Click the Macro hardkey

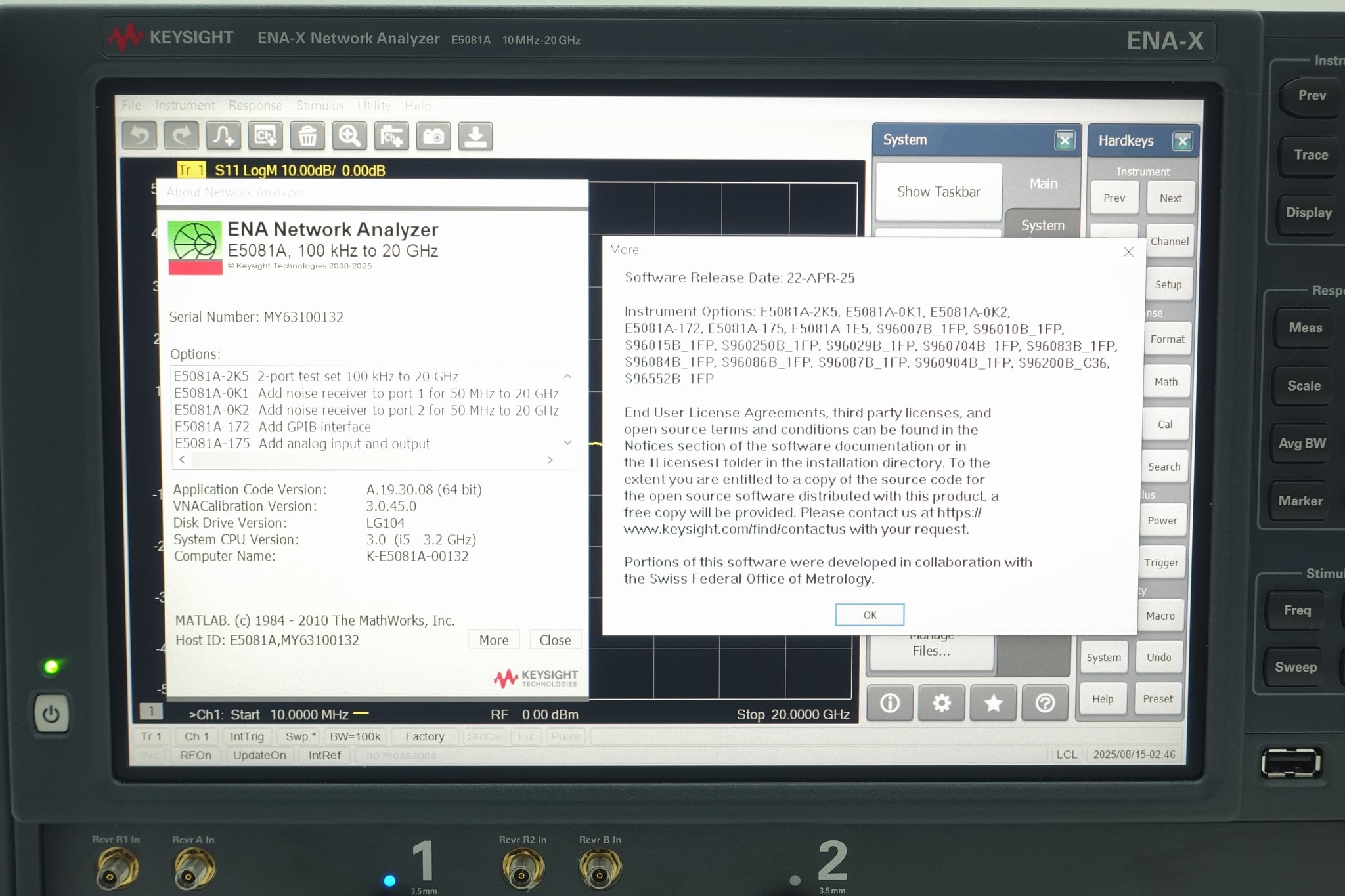(1160, 616)
